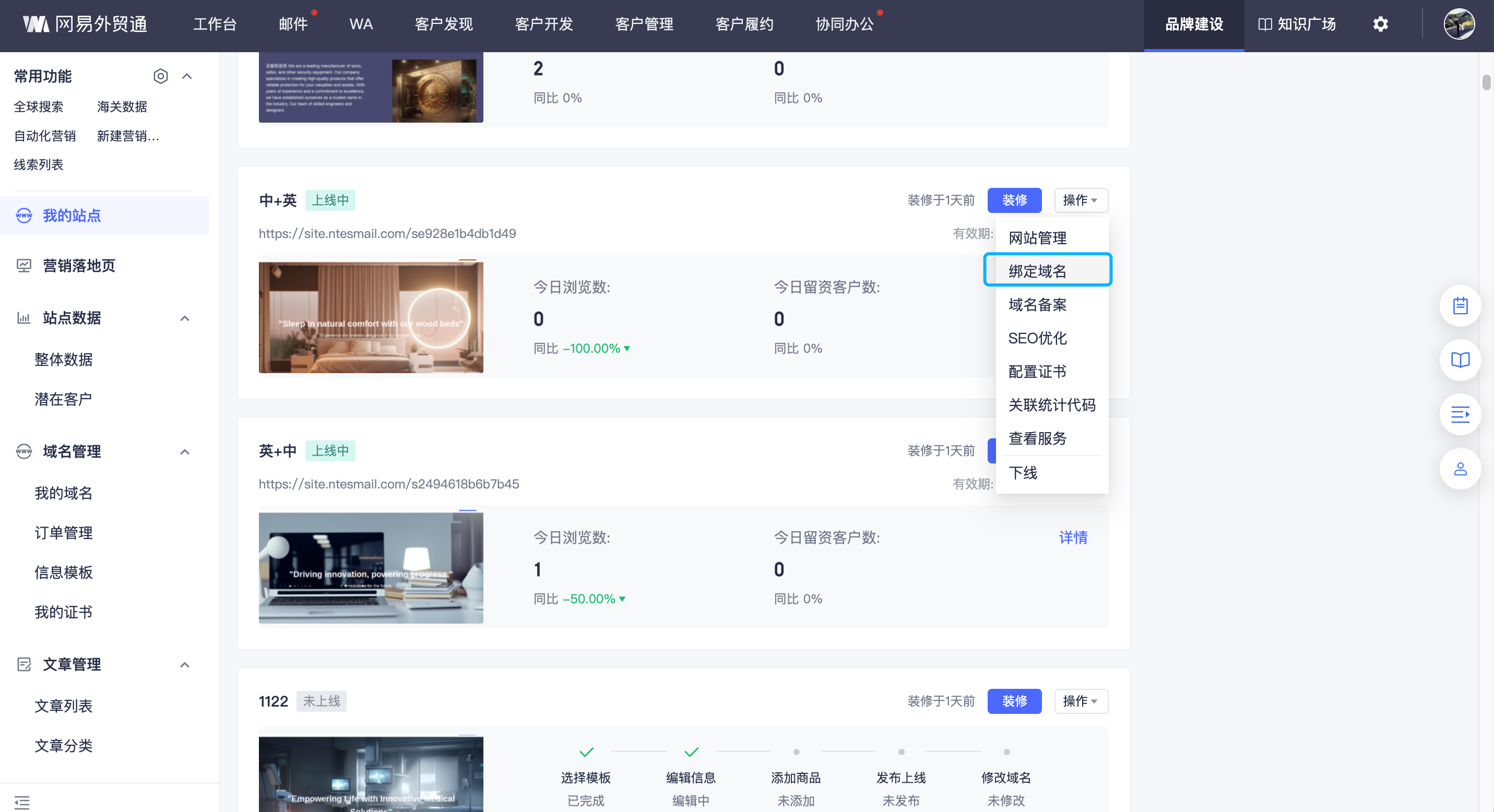Click the floating open-book icon on right

[x=1460, y=360]
